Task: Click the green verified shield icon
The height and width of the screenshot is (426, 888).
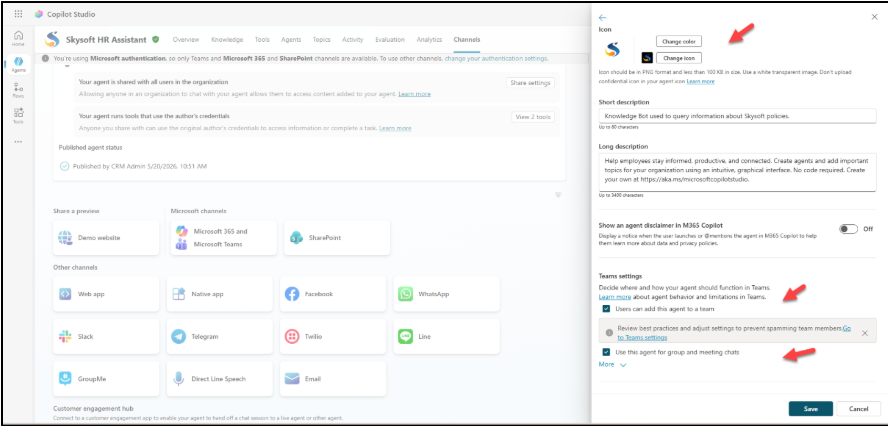Action: [155, 40]
